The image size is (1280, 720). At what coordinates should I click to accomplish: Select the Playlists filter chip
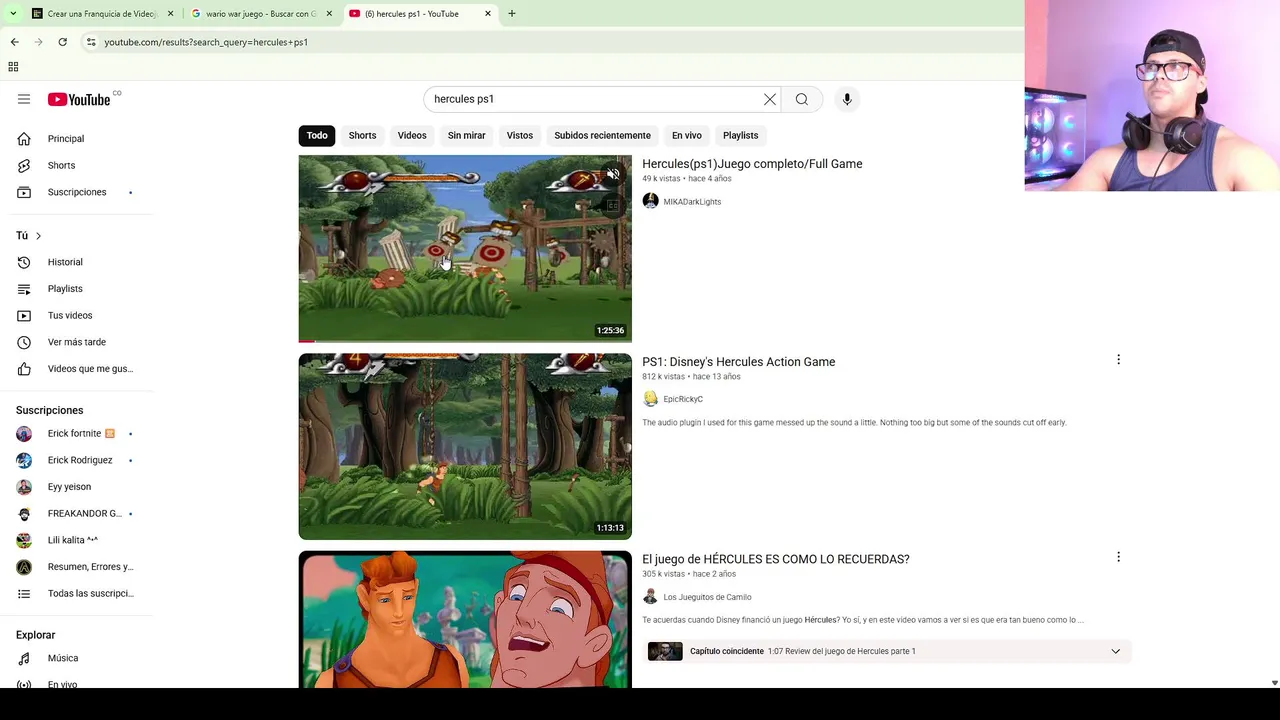(740, 135)
